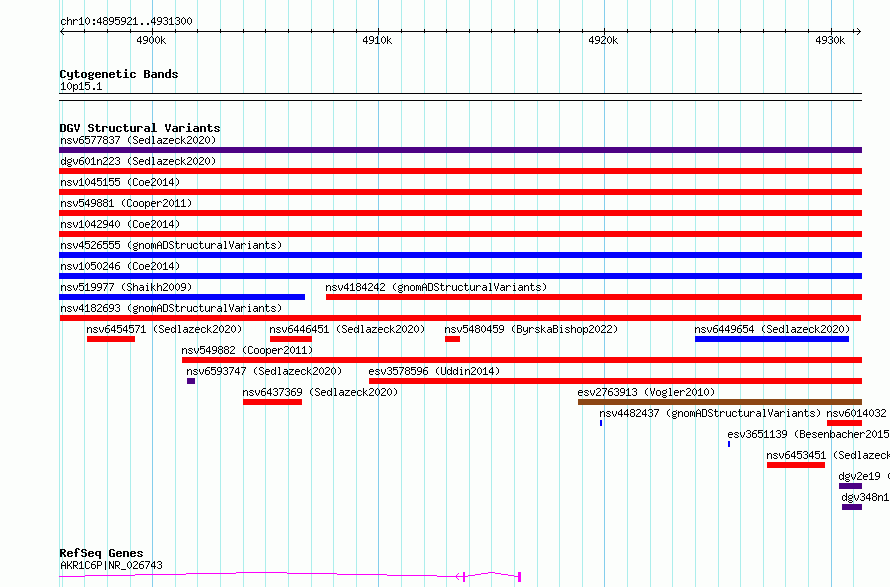Select the blue nsv6449654 variant bar

pyautogui.click(x=772, y=339)
